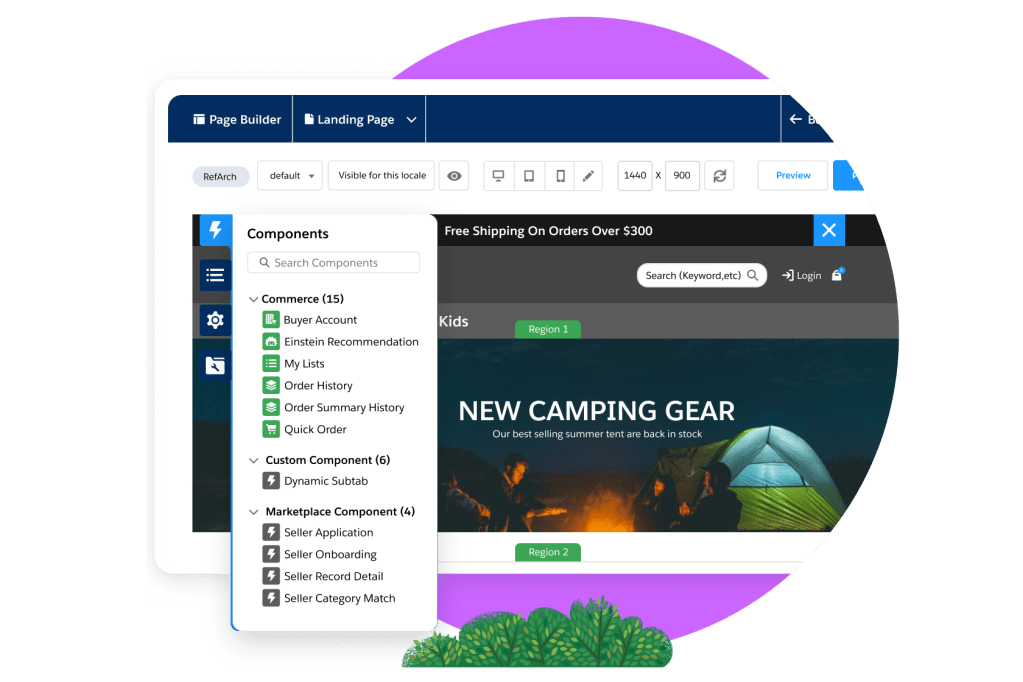Viewport: 1023px width, 682px height.
Task: Click the Login link
Action: point(802,275)
